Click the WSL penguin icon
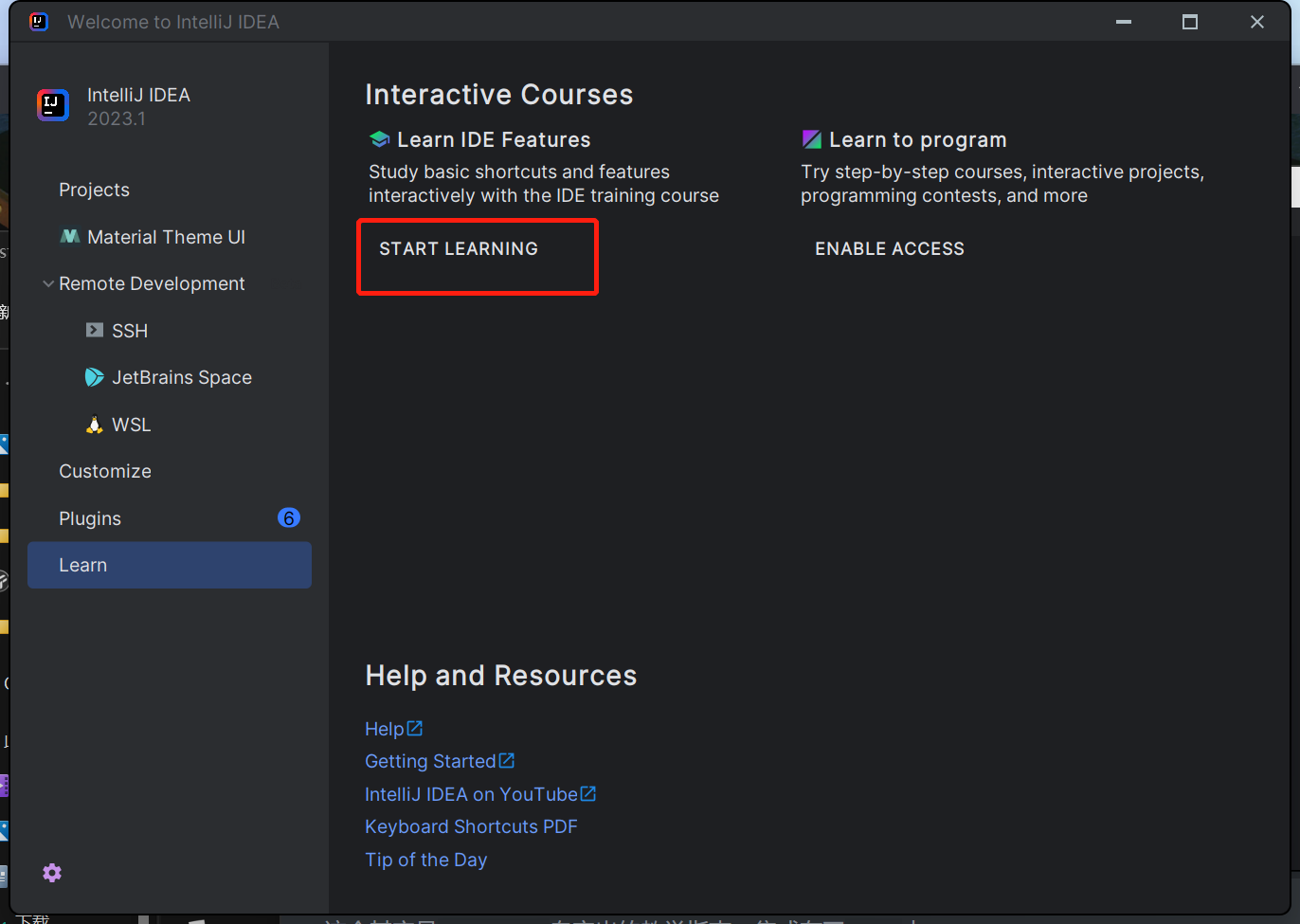 [x=95, y=425]
